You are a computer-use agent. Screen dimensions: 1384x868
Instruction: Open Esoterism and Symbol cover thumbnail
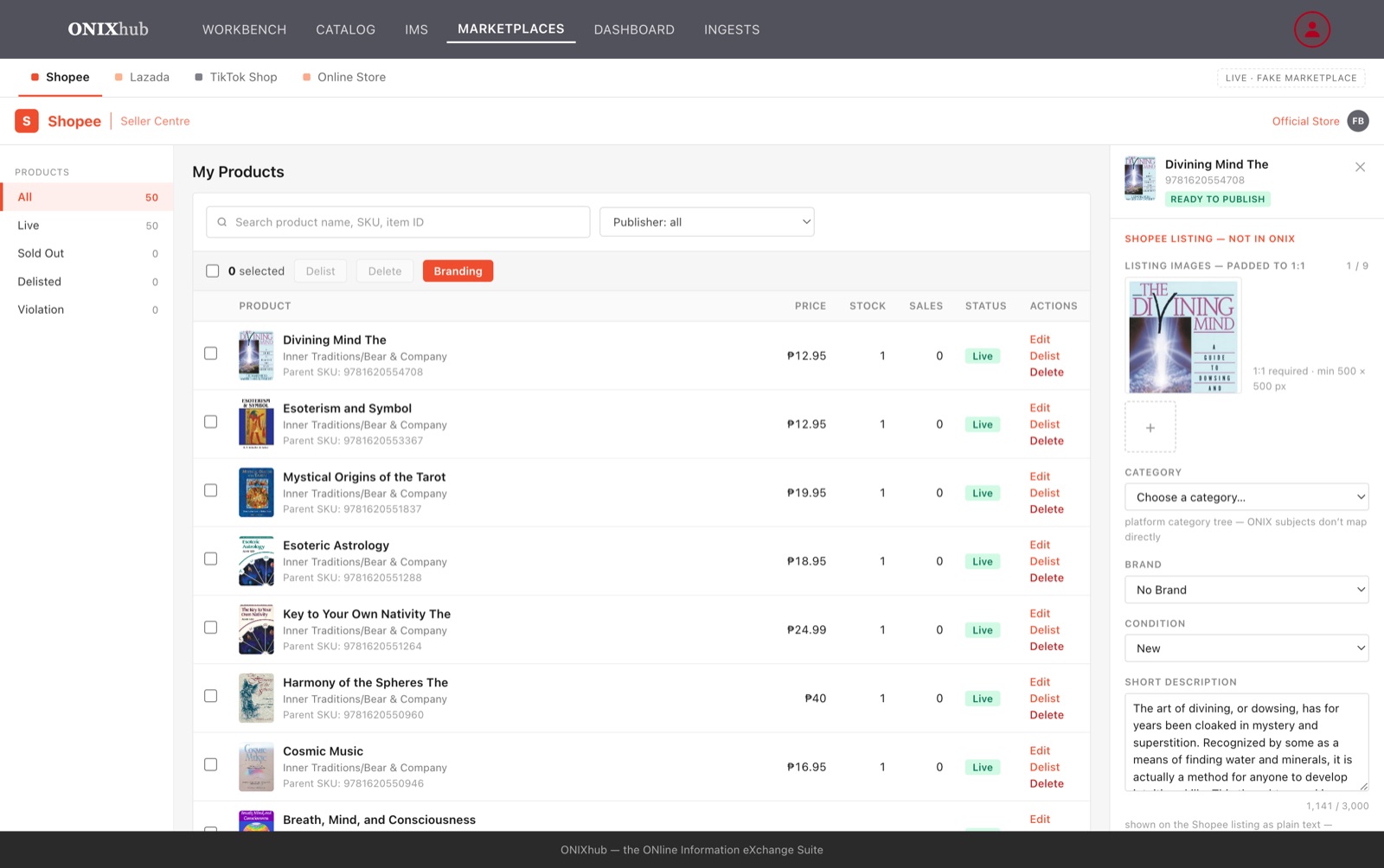pyautogui.click(x=256, y=424)
